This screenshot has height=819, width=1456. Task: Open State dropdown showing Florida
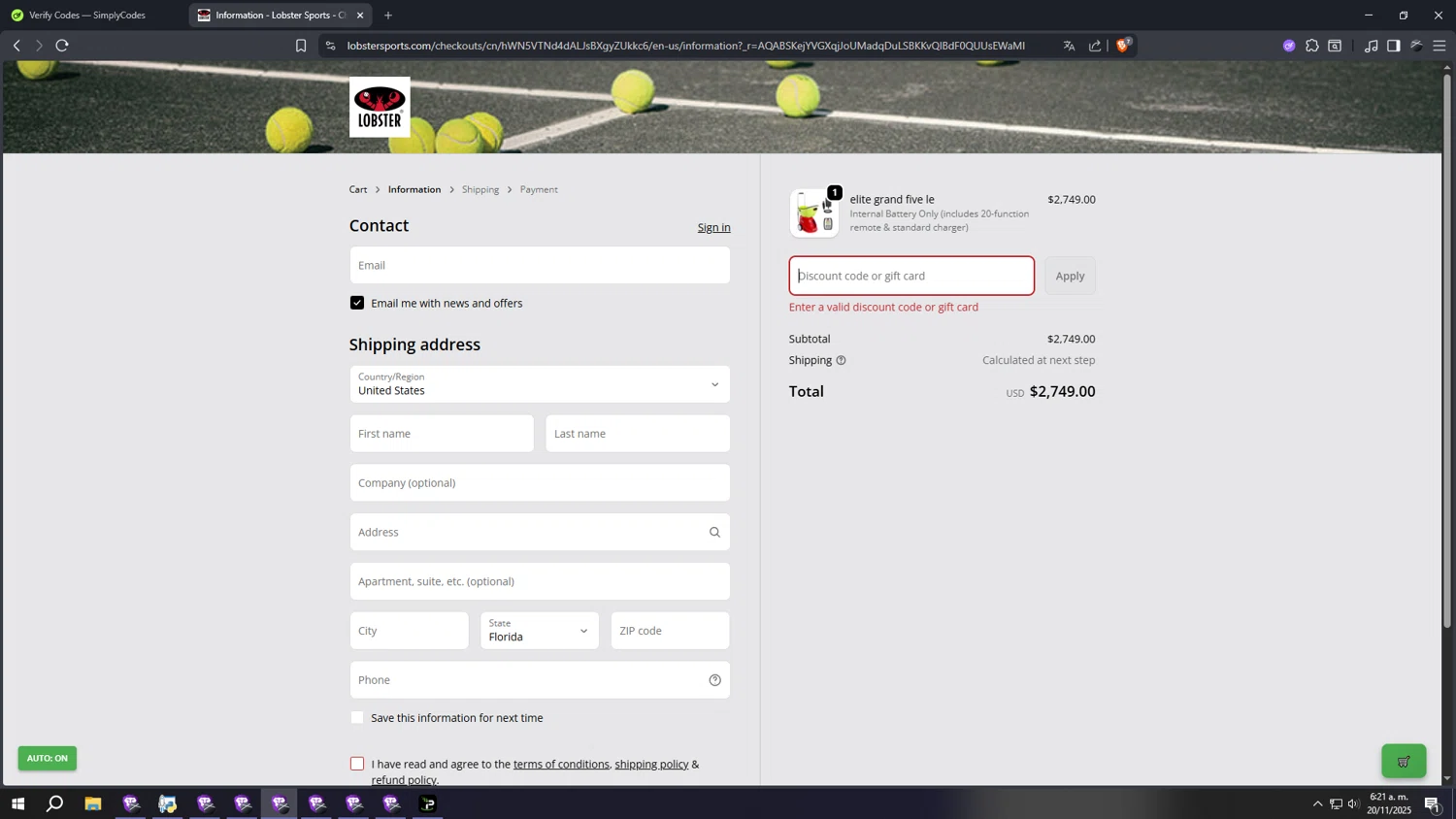tap(540, 631)
